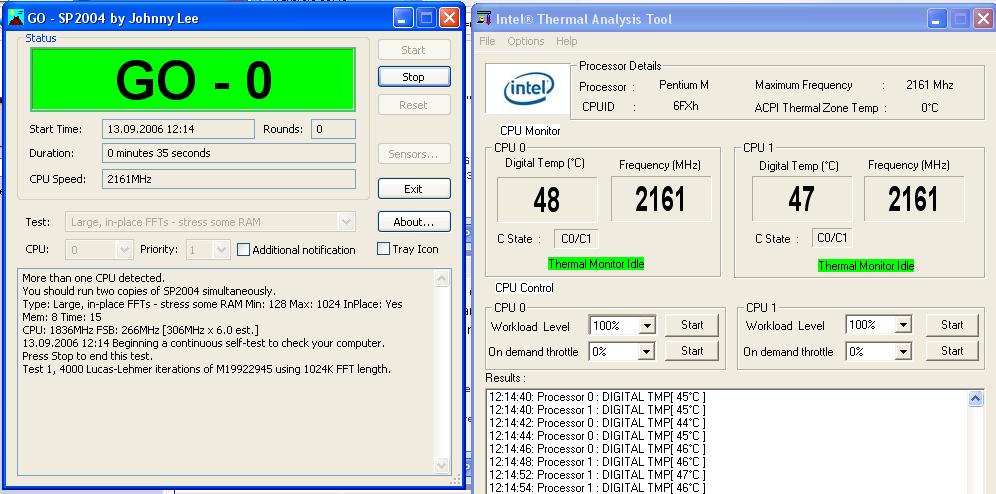Viewport: 996px width, 494px height.
Task: Minimize the Intel Thermal Analysis Tool window
Action: coord(937,18)
